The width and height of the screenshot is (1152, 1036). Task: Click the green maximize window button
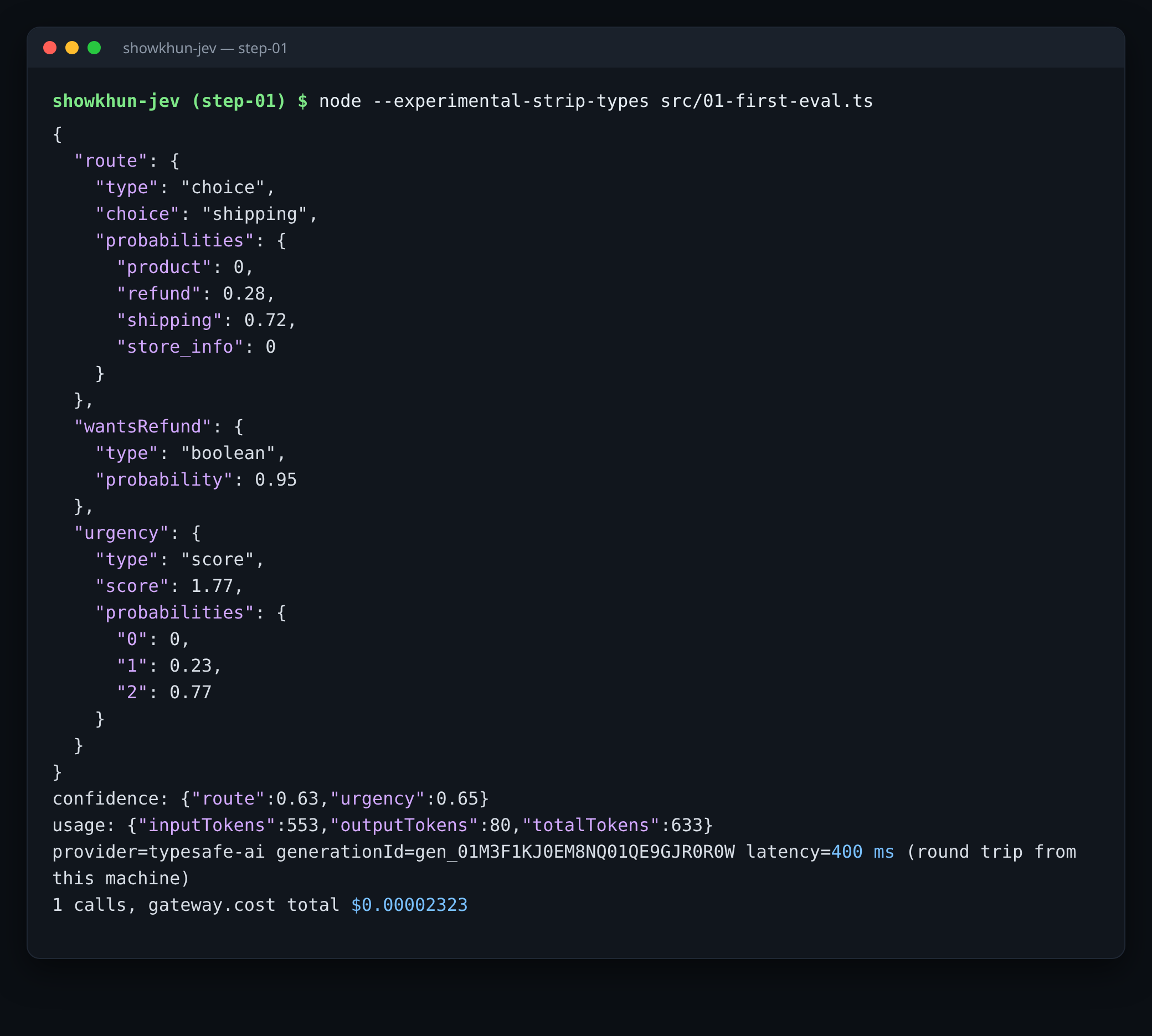95,48
